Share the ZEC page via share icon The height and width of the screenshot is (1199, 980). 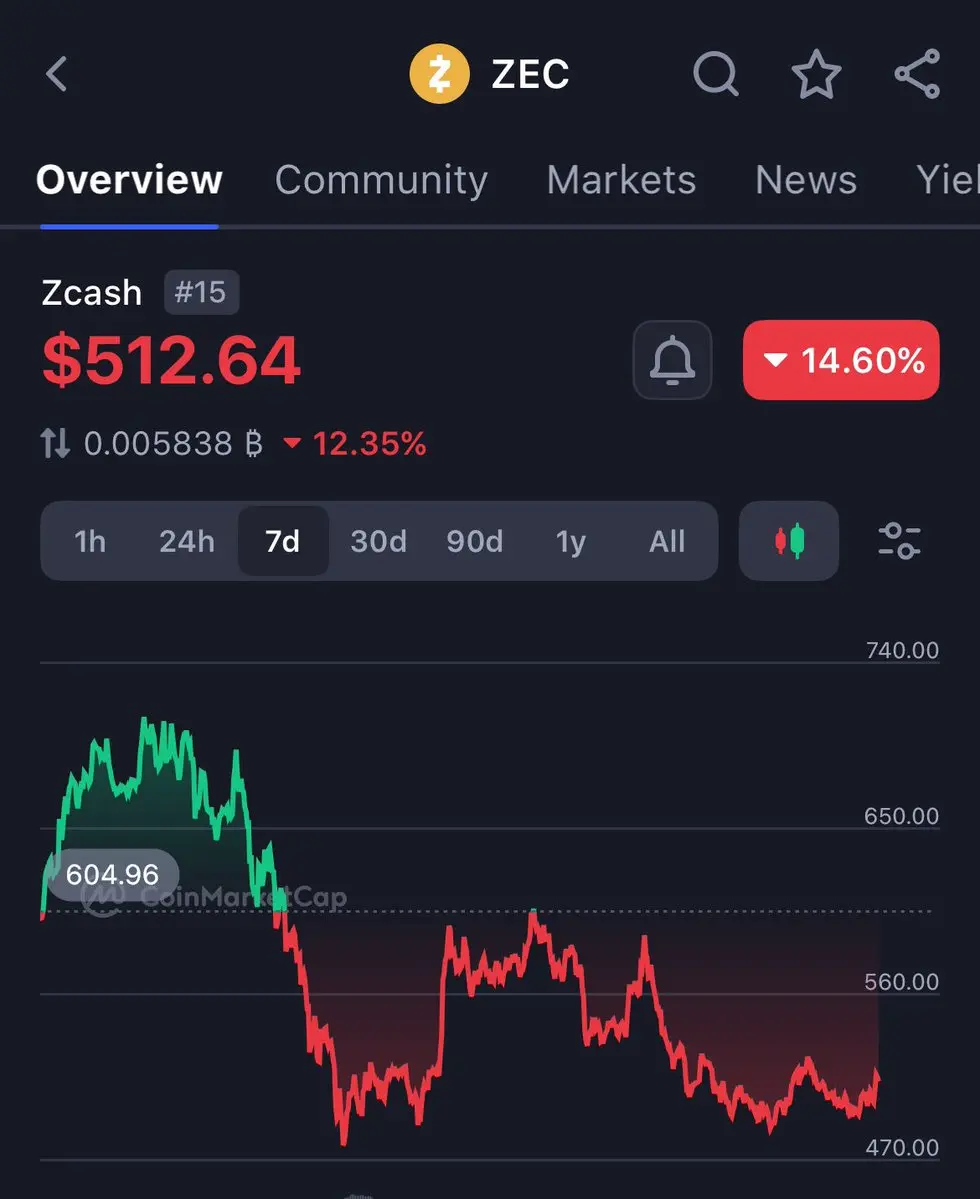pyautogui.click(x=917, y=74)
